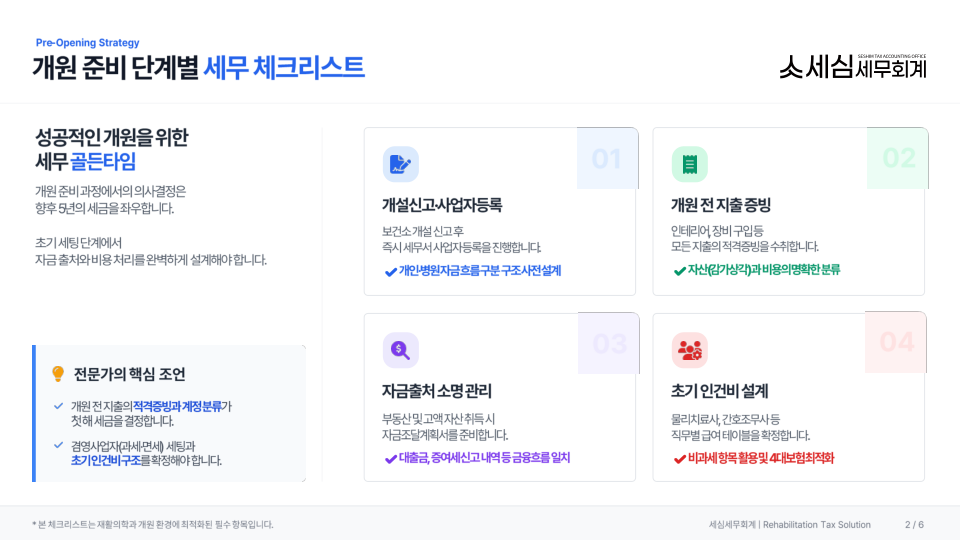Screen dimensions: 960x540
Task: Click the red people-group icon on card 04
Action: 689,349
